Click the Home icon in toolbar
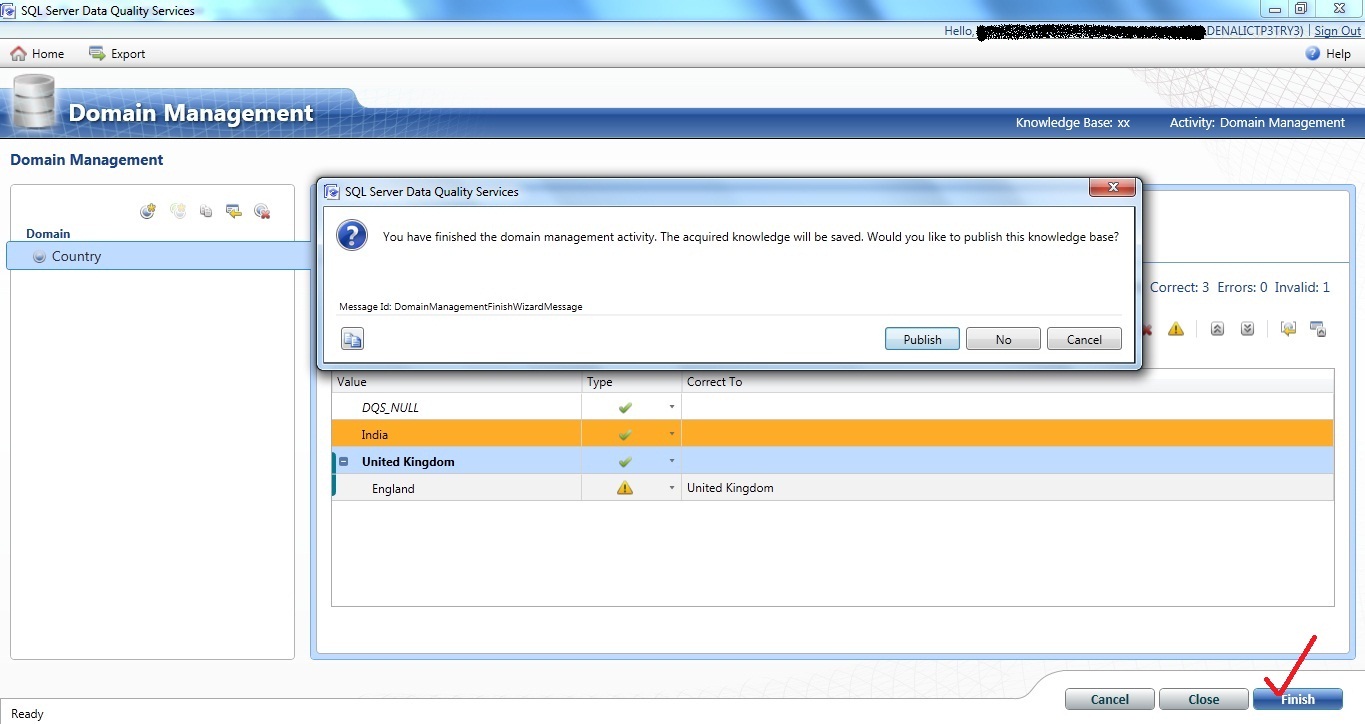 (18, 53)
